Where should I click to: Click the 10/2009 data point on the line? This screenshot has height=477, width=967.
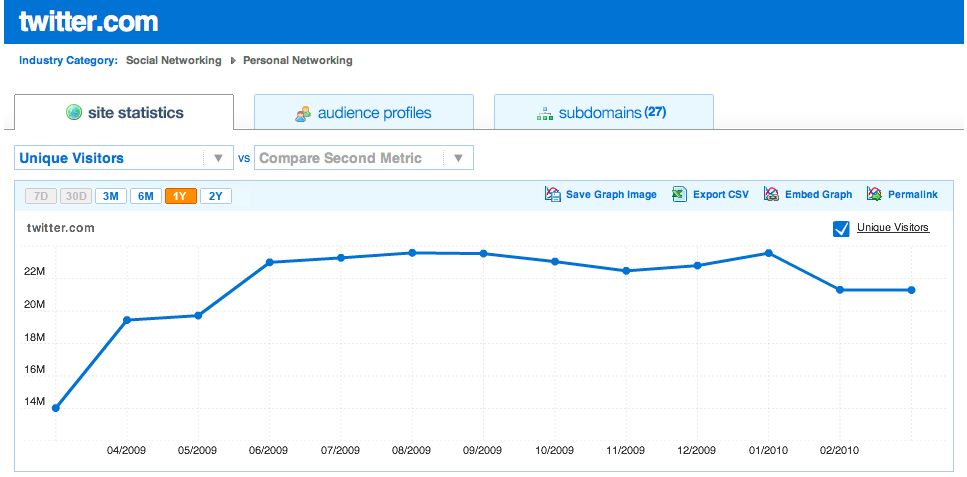tap(554, 262)
